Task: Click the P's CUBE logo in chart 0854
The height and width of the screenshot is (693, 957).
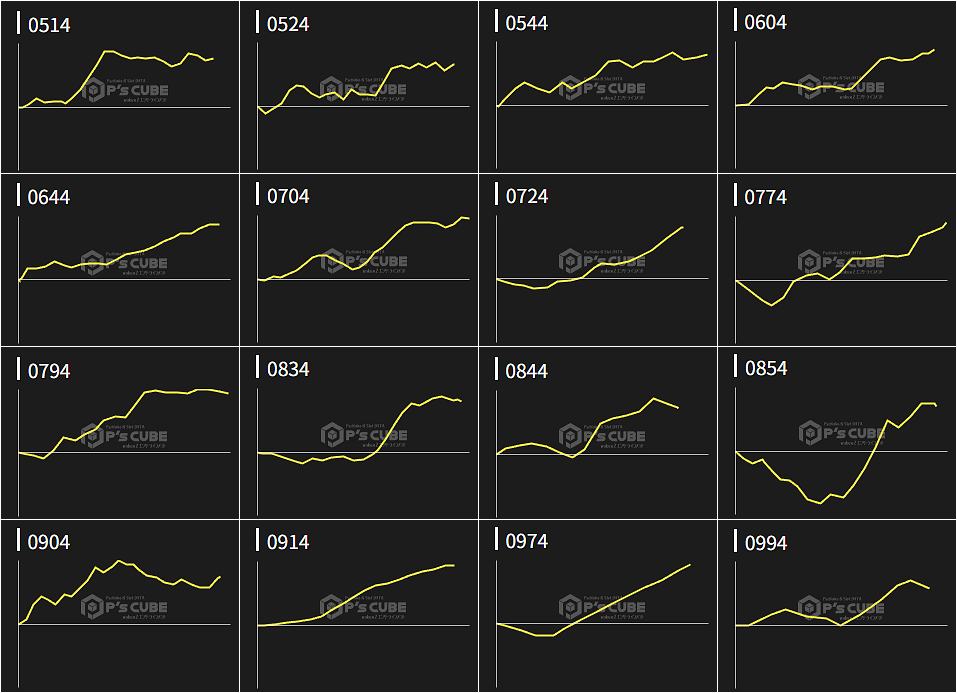Action: (x=841, y=433)
